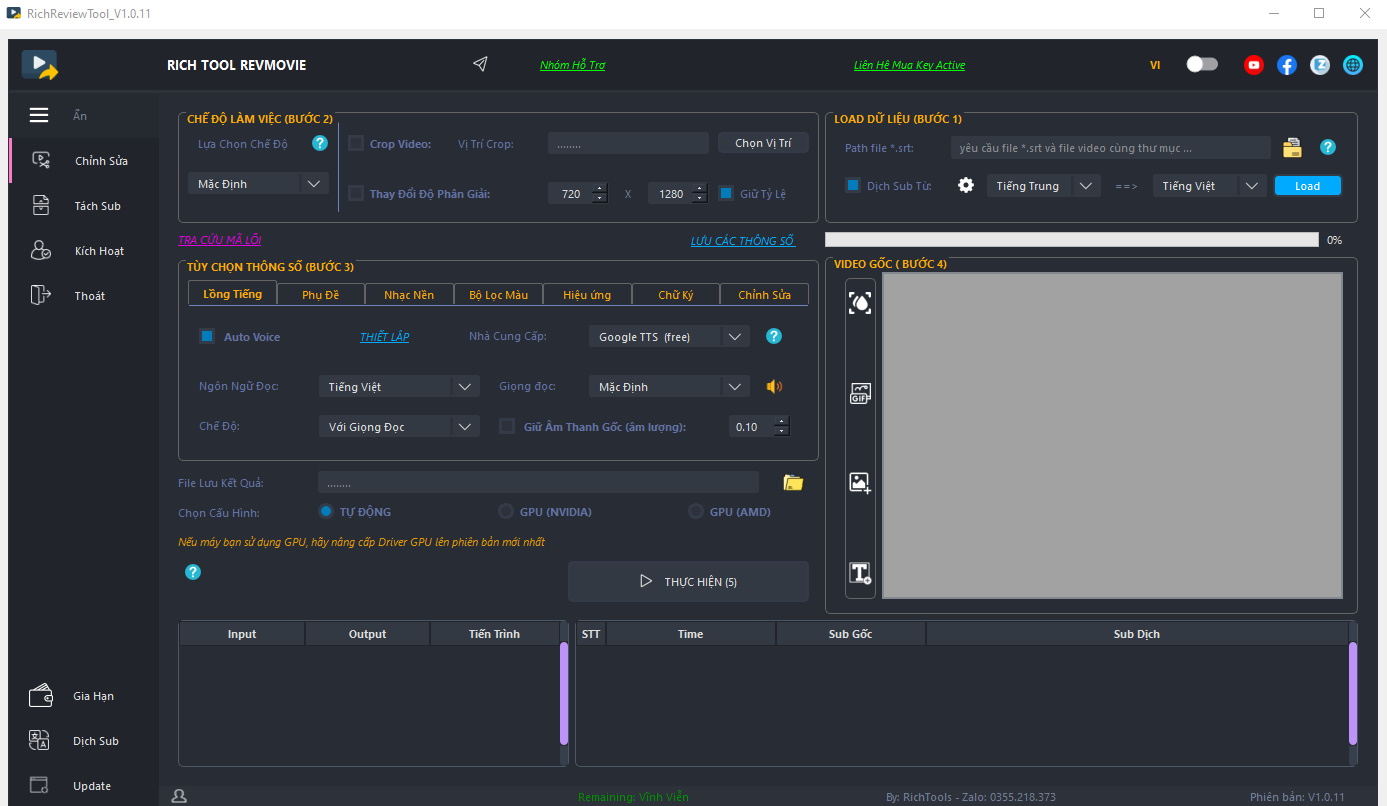
Task: Click the add text overlay icon
Action: 860,573
